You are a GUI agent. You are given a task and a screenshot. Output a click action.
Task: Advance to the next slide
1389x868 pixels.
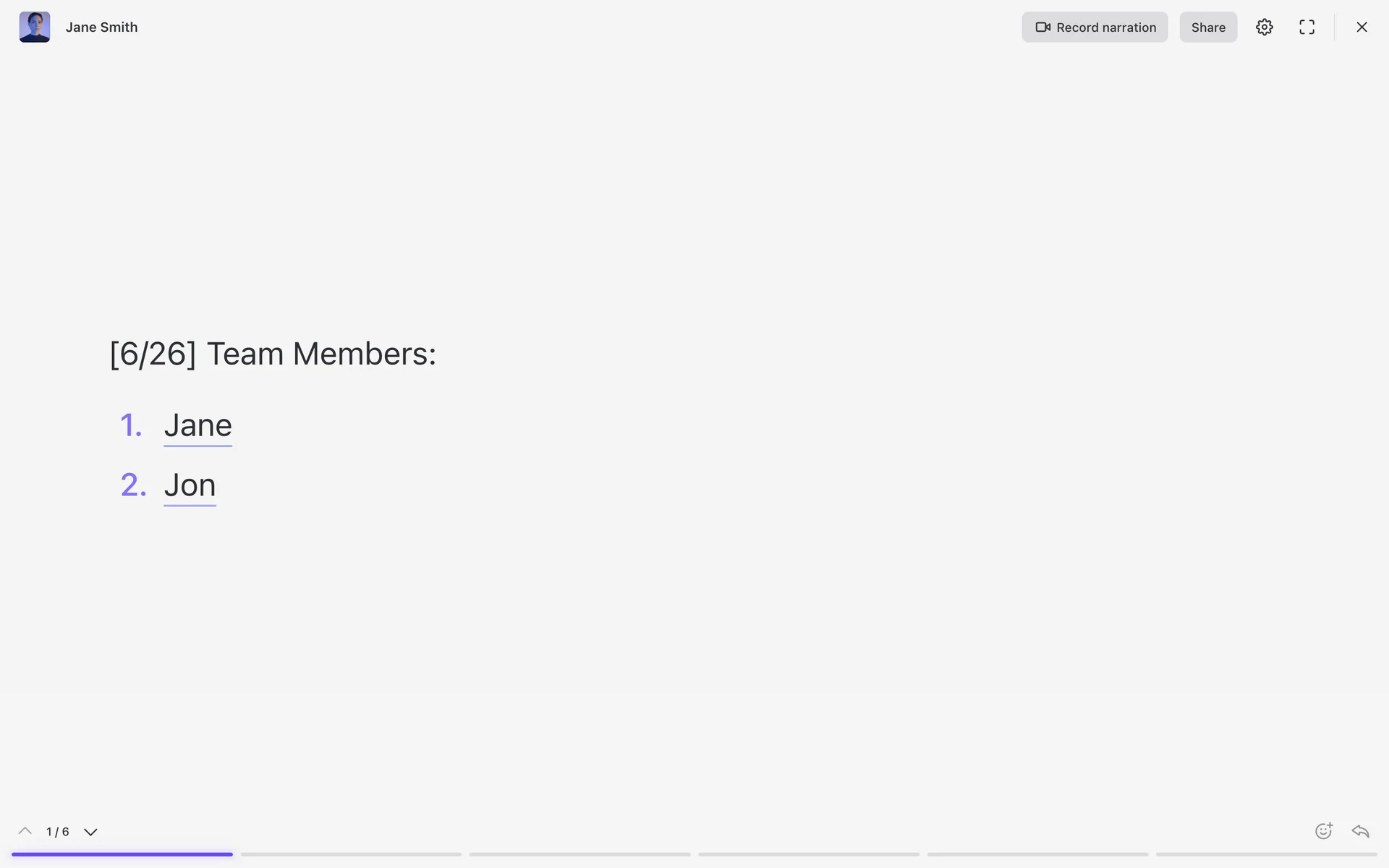tap(90, 832)
